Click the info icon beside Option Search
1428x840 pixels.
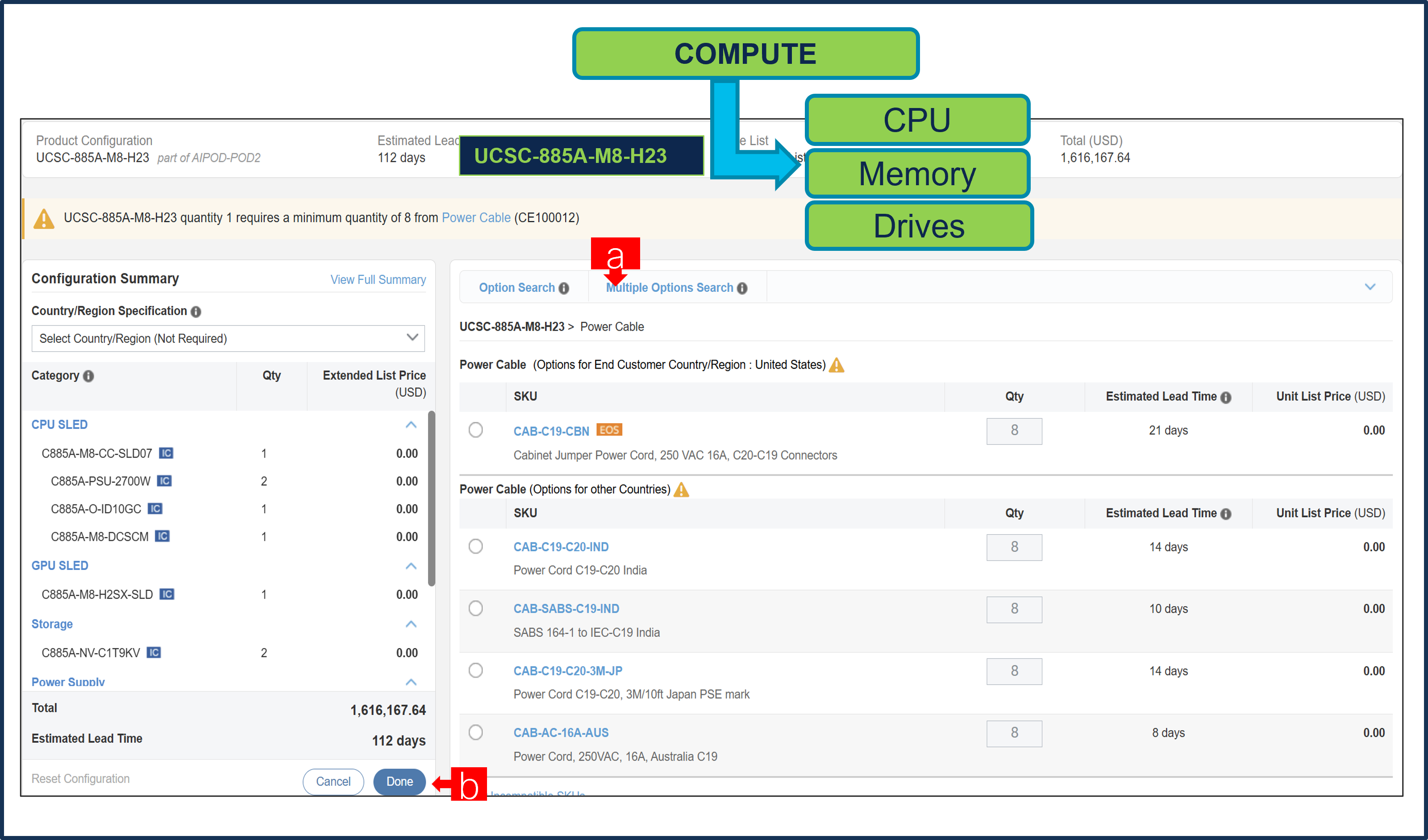564,288
